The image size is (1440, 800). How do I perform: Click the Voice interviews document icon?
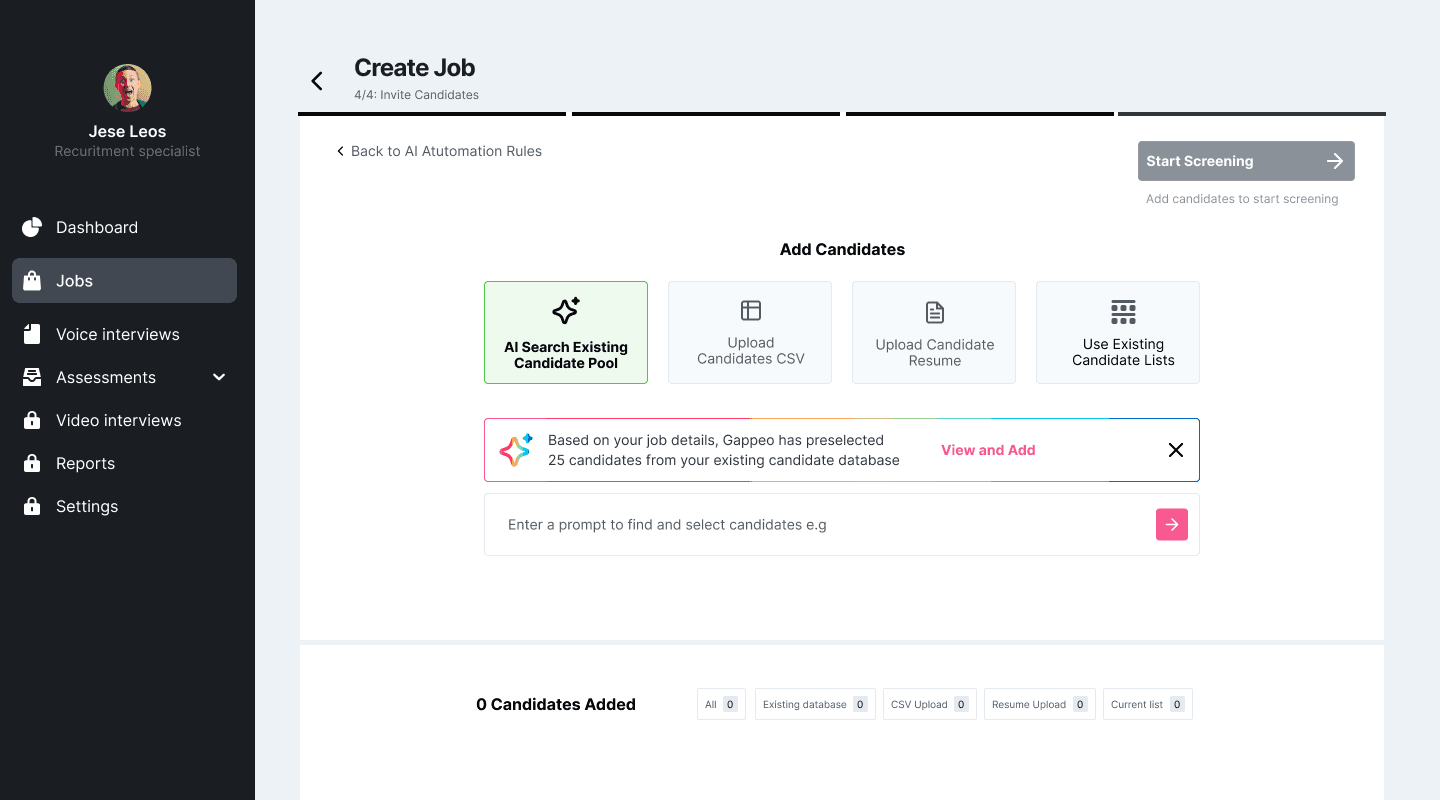[32, 334]
